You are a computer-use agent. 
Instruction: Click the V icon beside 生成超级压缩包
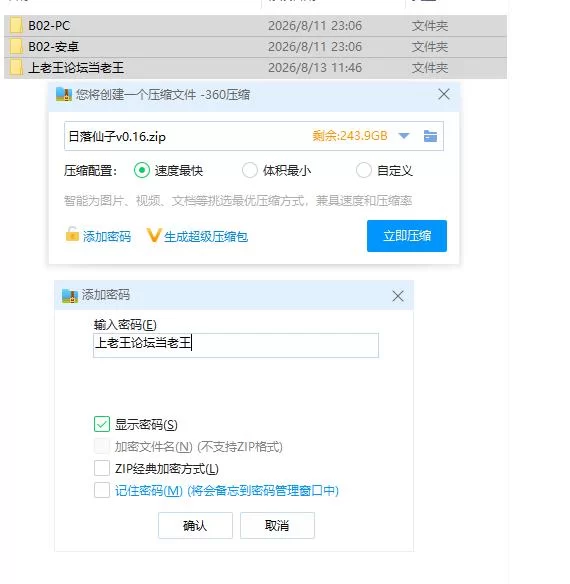tap(153, 235)
